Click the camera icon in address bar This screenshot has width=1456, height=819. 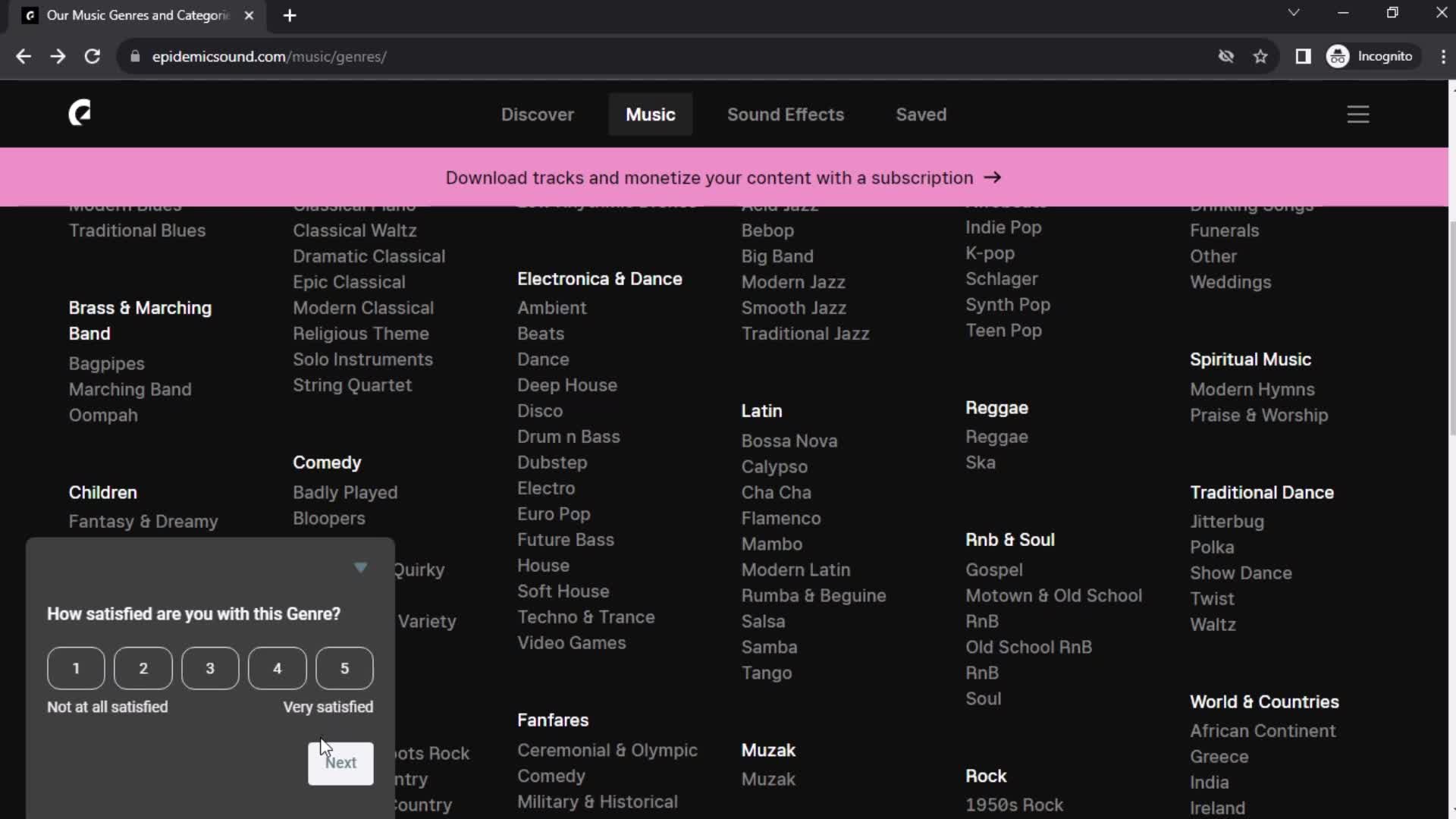1225,56
